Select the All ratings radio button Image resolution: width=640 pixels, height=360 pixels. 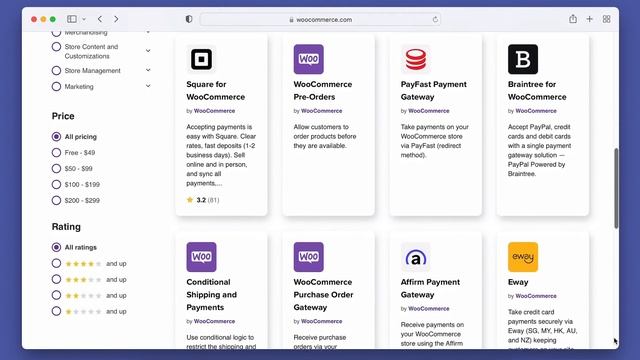click(56, 247)
